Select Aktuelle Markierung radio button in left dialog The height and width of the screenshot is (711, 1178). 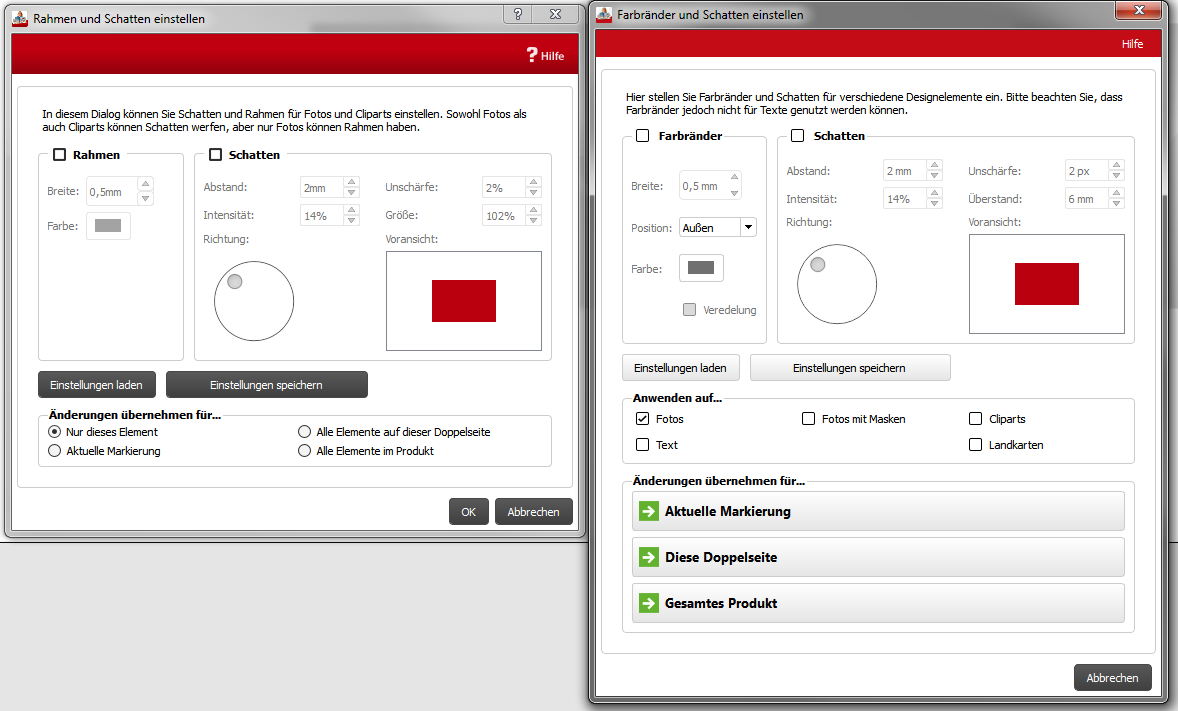click(54, 451)
